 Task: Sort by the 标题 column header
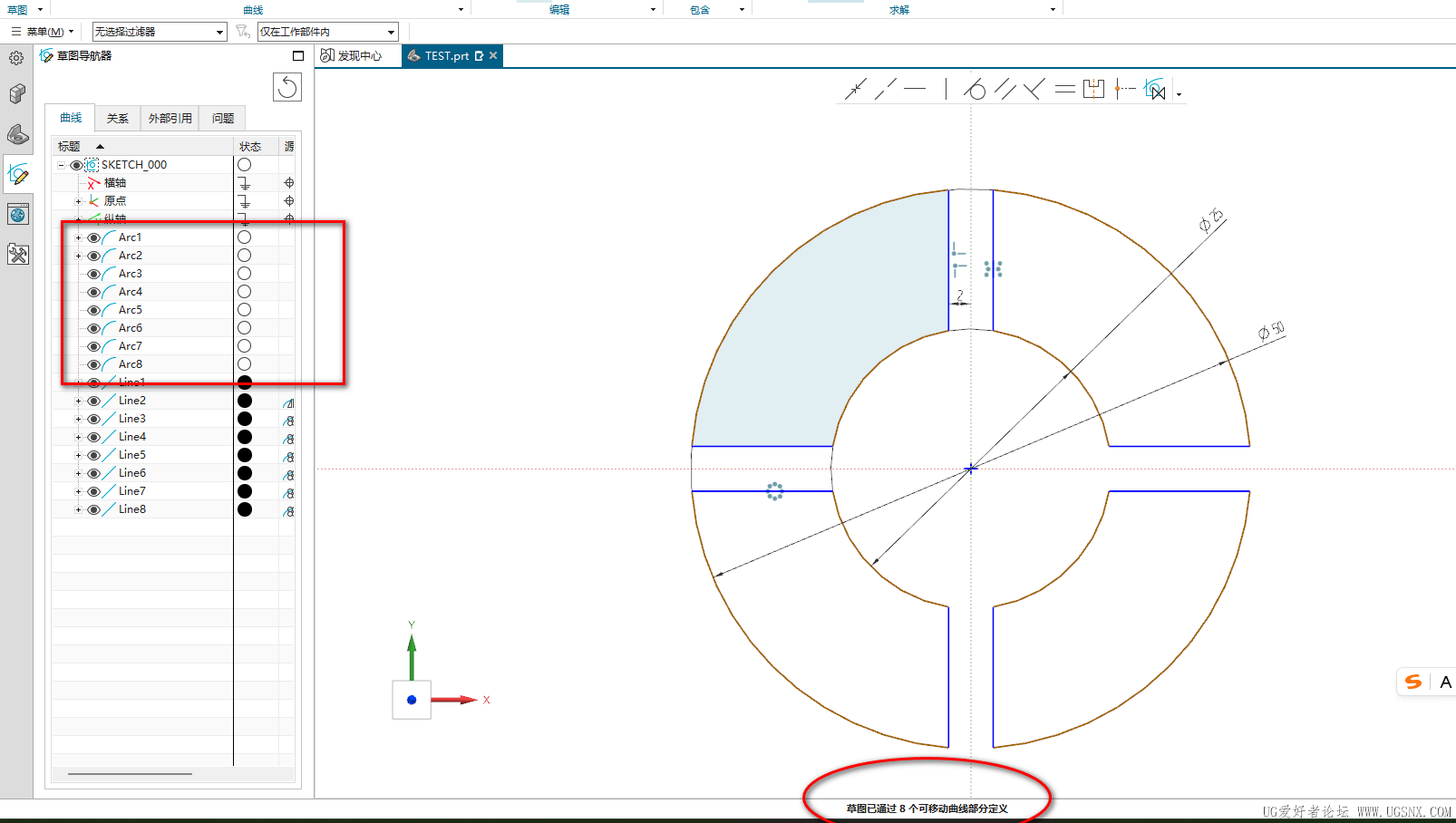142,146
